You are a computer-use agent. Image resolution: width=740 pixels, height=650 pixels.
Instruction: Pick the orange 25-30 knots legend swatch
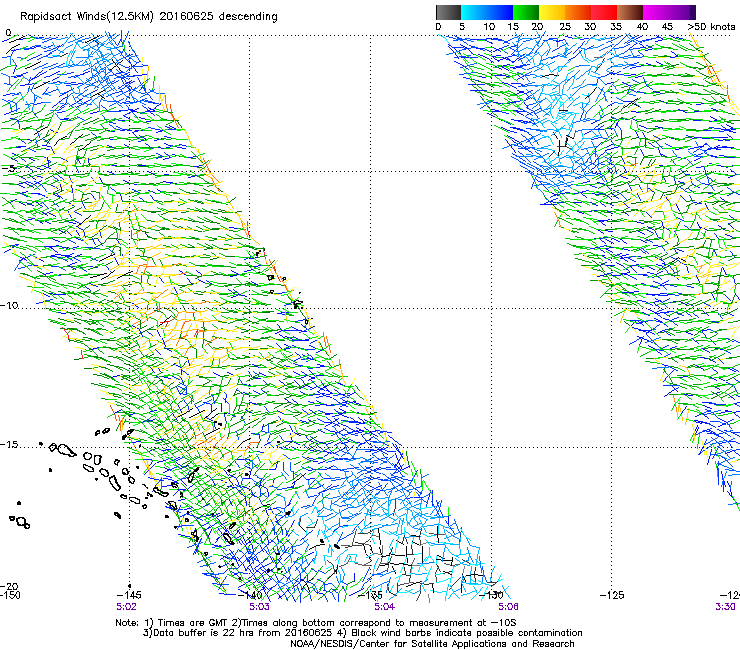578,12
